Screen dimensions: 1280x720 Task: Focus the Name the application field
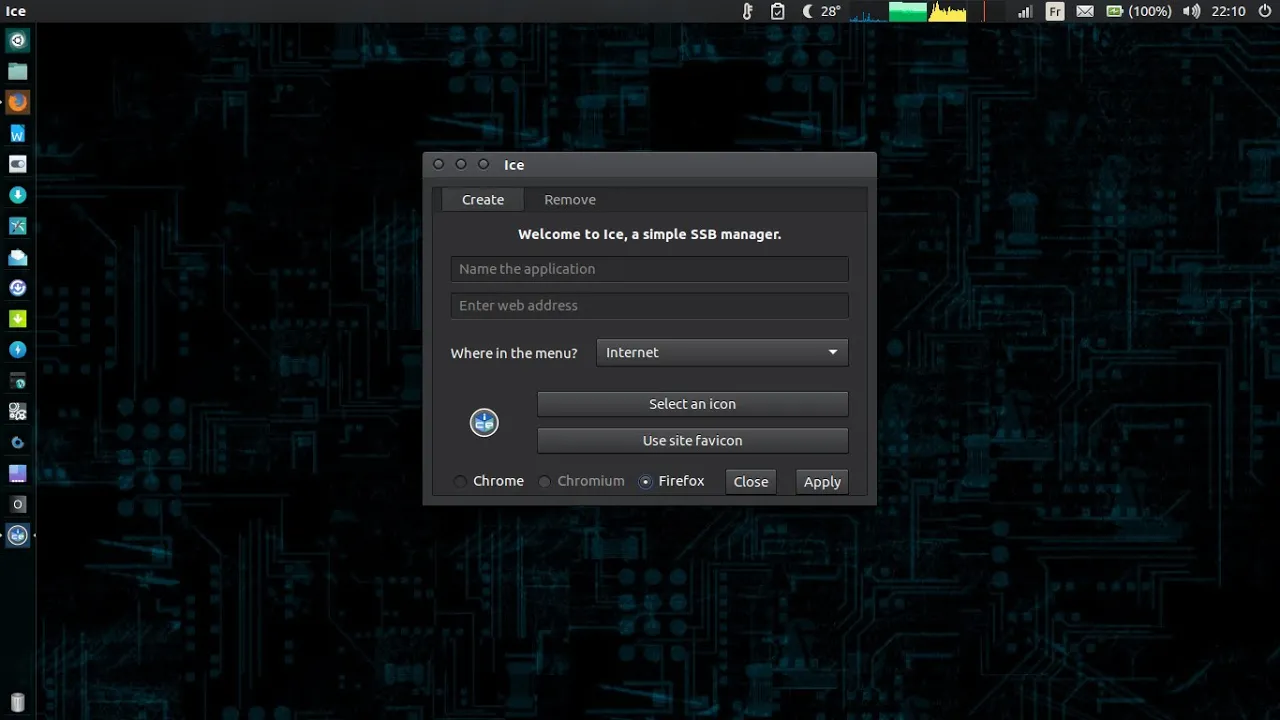(649, 269)
